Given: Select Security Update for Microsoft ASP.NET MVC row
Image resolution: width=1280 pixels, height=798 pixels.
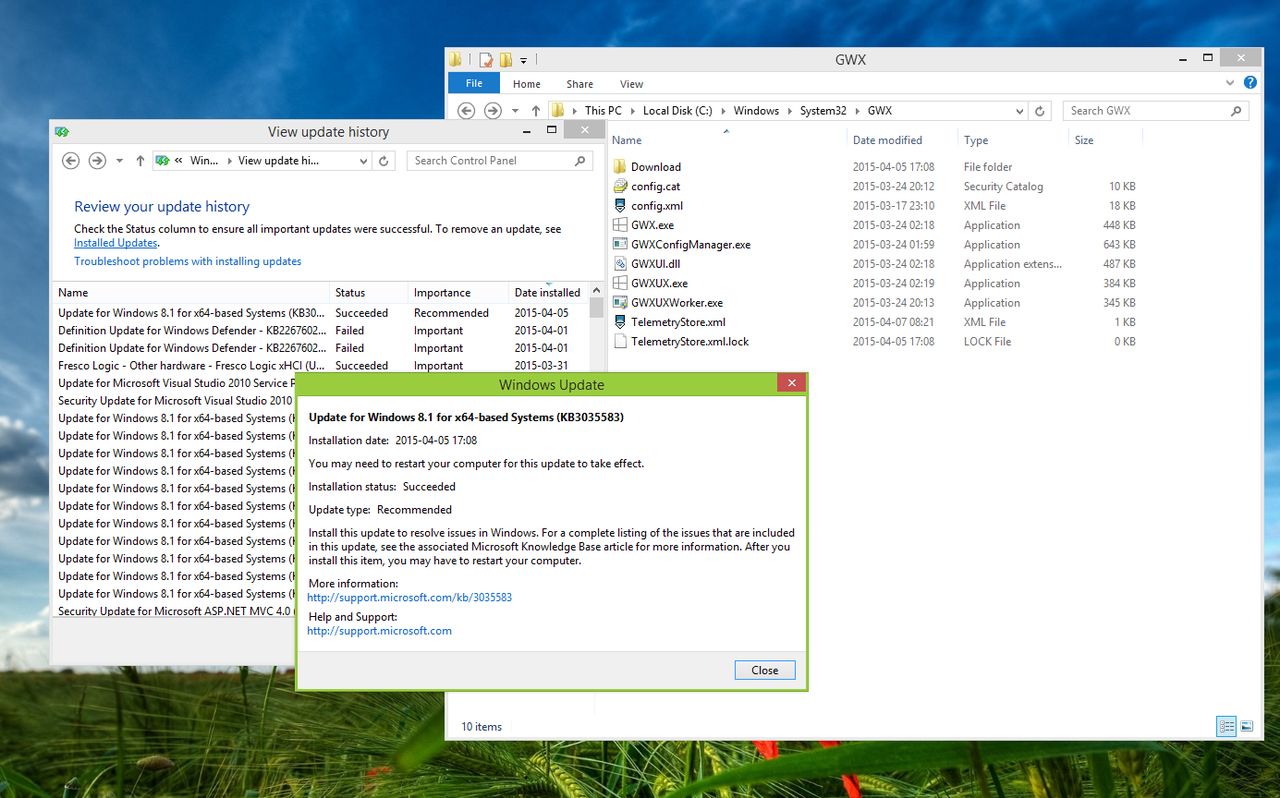Looking at the screenshot, I should 175,611.
